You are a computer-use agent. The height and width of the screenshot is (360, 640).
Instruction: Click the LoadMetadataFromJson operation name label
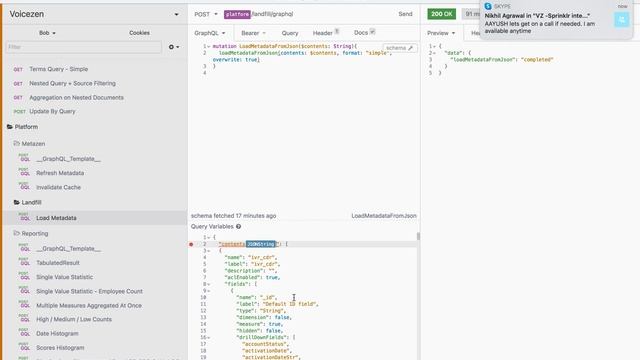pyautogui.click(x=384, y=216)
